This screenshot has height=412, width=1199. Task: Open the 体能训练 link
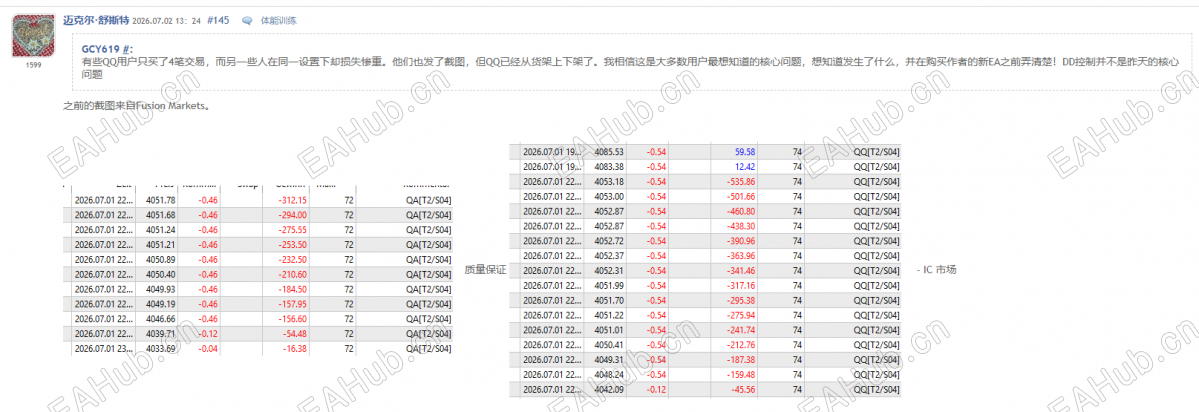click(x=278, y=21)
